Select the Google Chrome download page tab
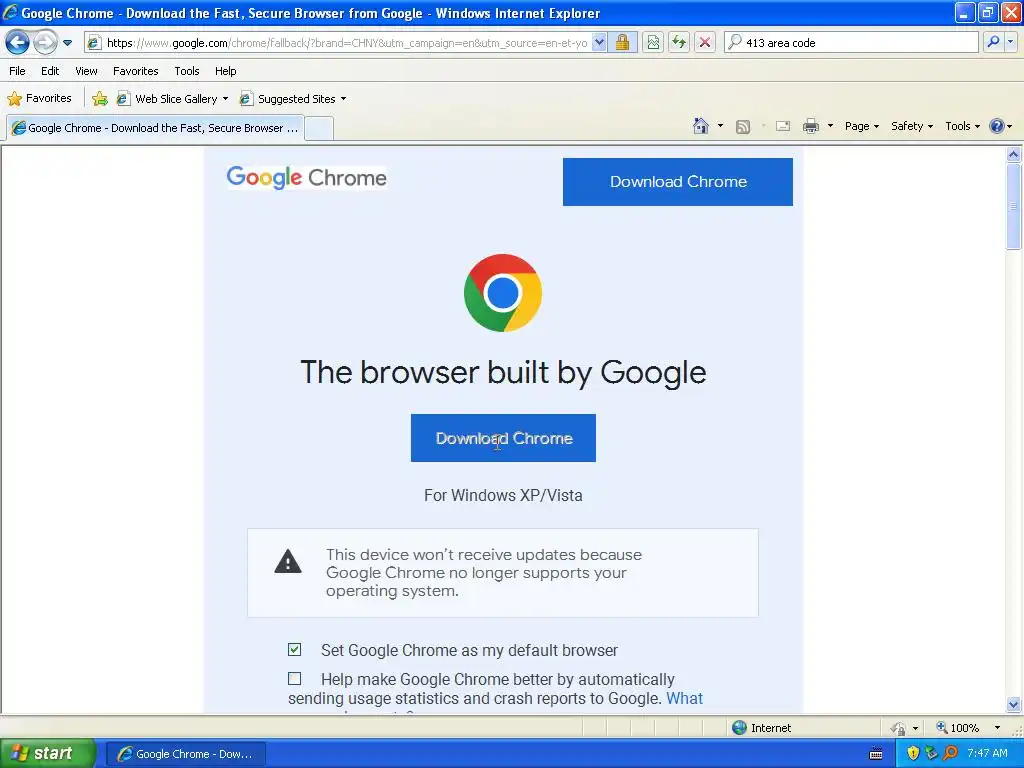This screenshot has width=1024, height=768. [x=155, y=128]
